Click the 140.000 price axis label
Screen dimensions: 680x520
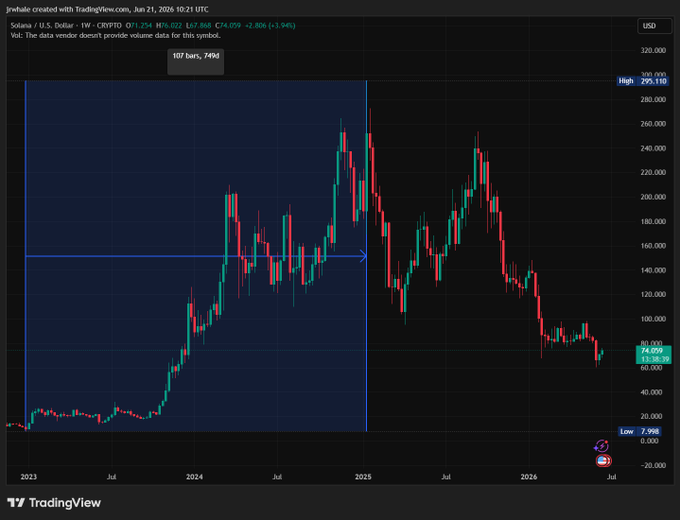coord(653,270)
